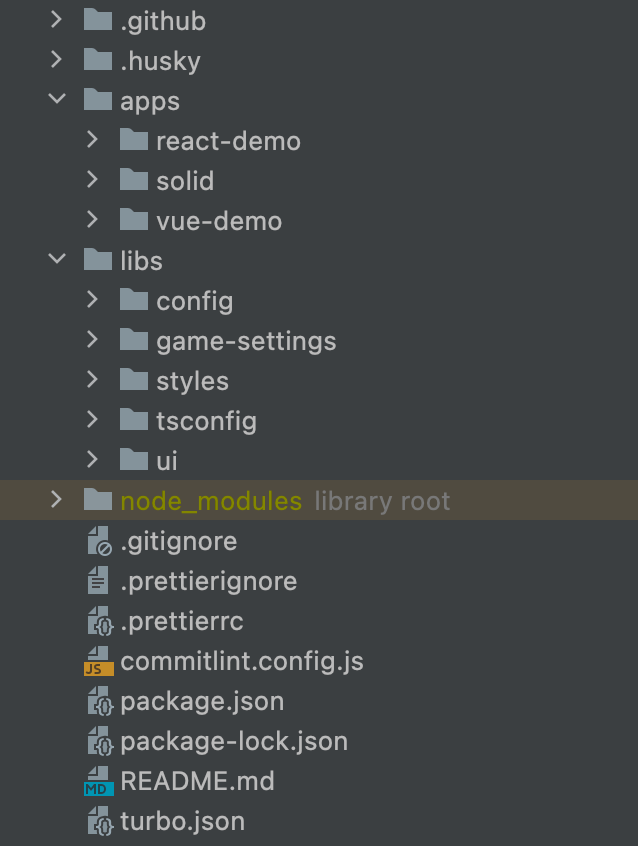Image resolution: width=638 pixels, height=846 pixels.
Task: Click the JS icon beside commitlint.config.js
Action: [98, 661]
